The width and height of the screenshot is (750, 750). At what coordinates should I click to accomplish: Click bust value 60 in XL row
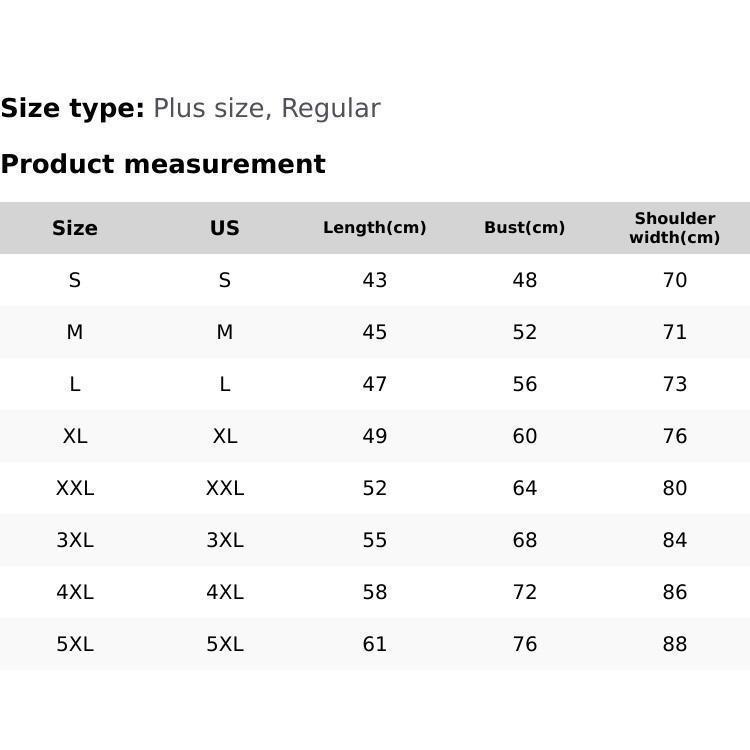pos(525,436)
